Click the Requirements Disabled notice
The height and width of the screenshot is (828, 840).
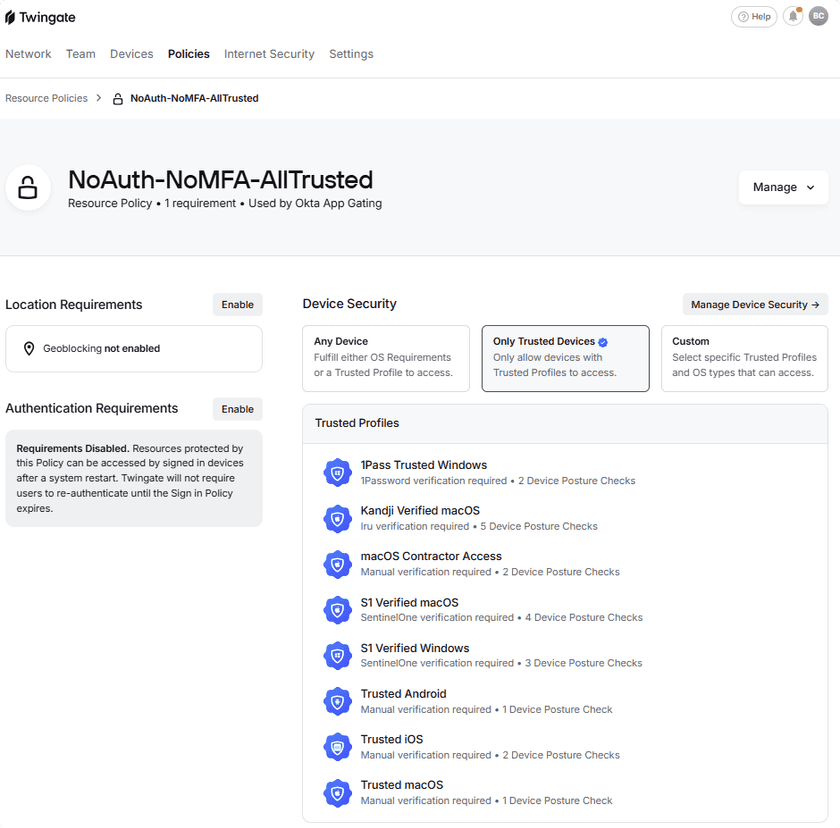(x=134, y=478)
